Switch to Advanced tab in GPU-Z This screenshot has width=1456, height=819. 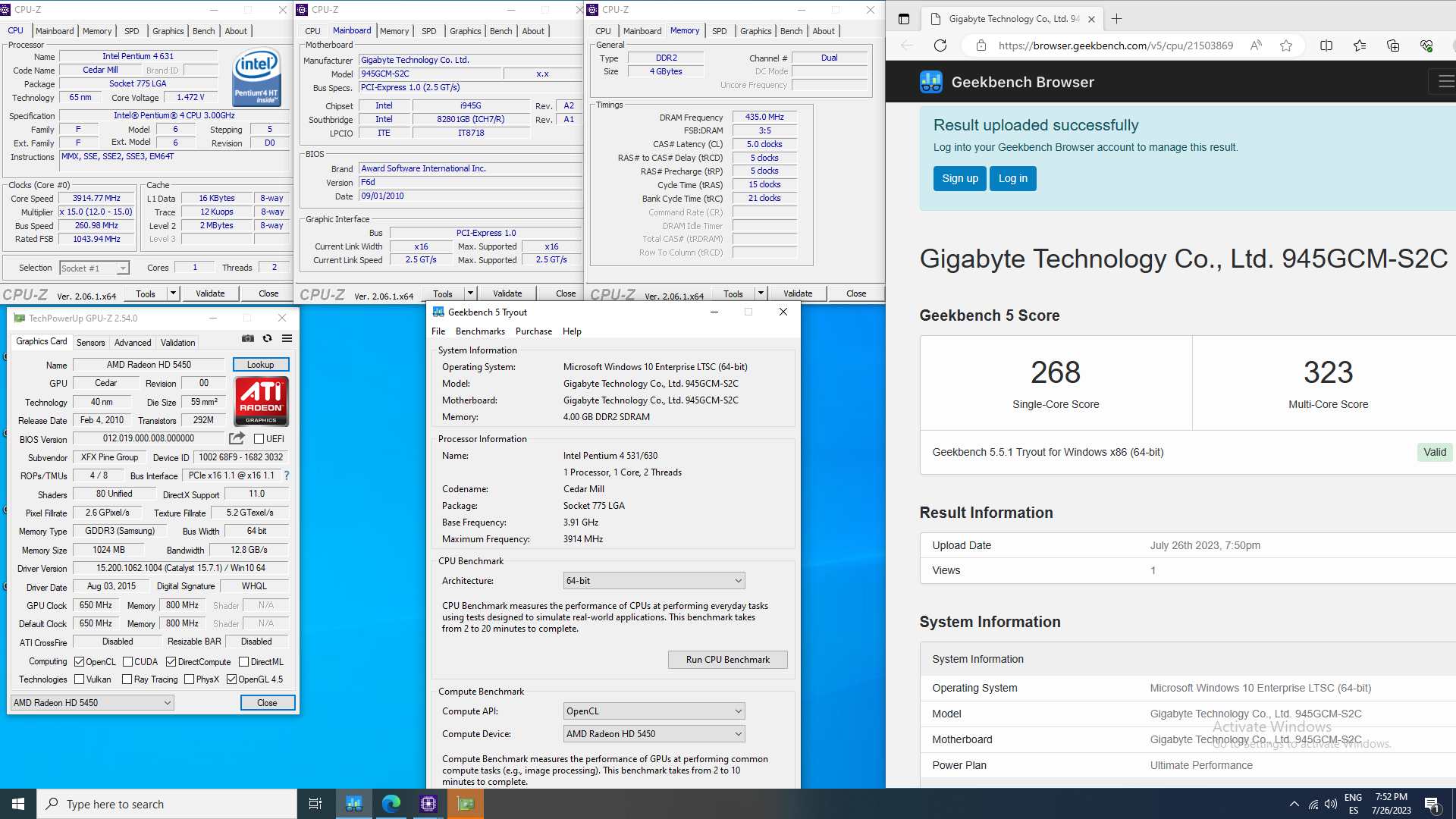(x=133, y=343)
